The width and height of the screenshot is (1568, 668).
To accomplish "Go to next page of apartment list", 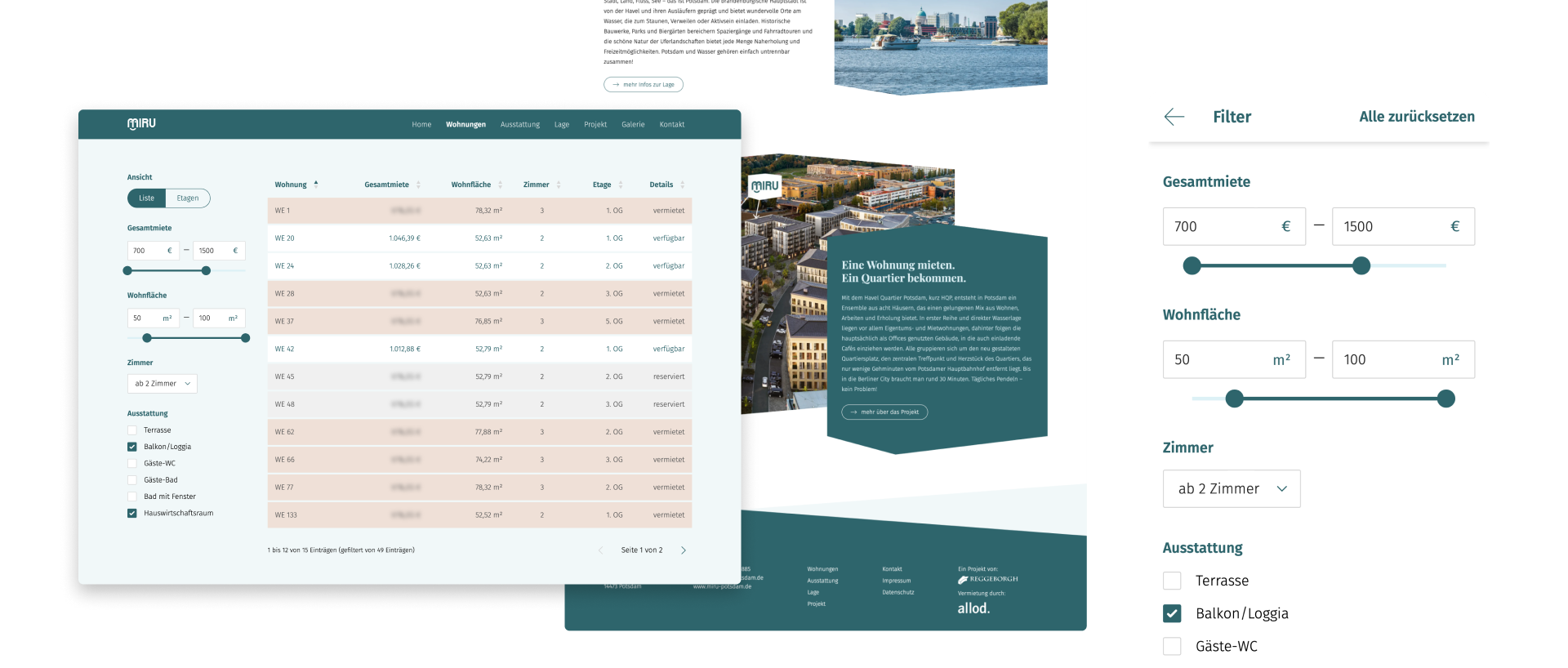I will 684,550.
